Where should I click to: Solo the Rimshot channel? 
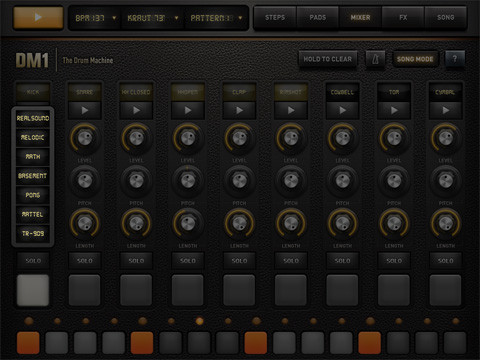291,261
